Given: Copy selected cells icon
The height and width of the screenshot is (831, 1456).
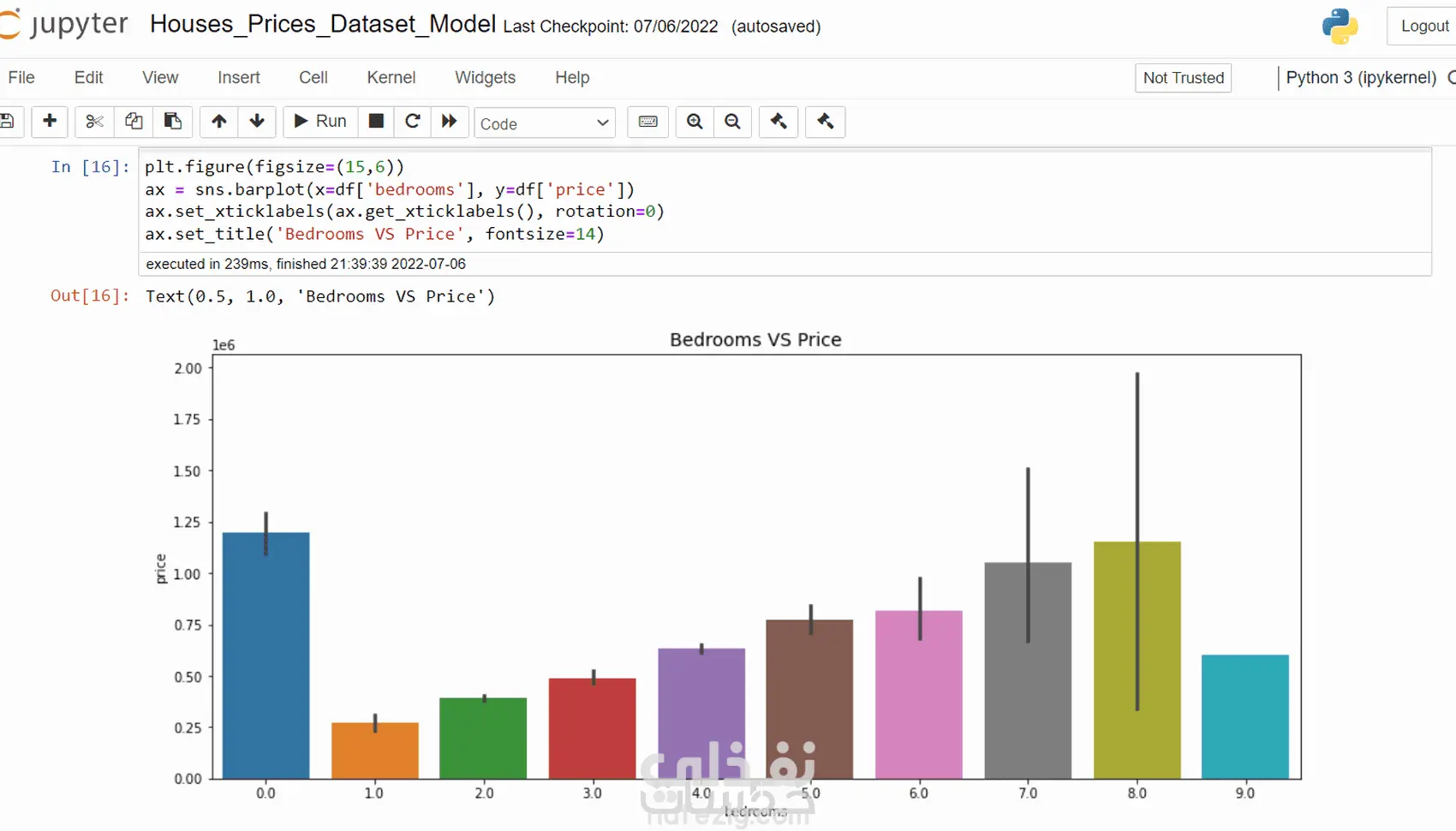Looking at the screenshot, I should coord(134,122).
